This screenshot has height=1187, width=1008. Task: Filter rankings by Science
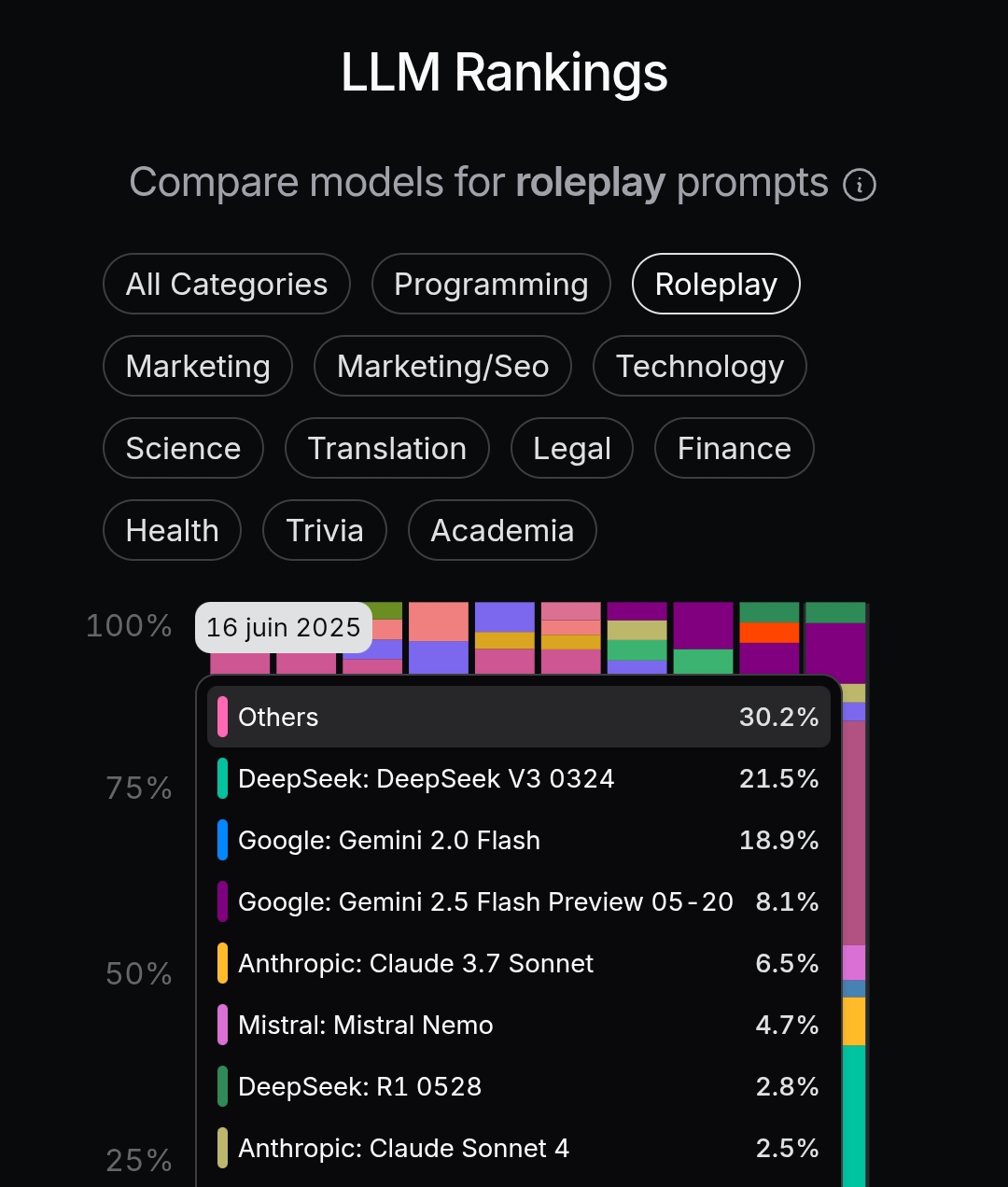(183, 448)
